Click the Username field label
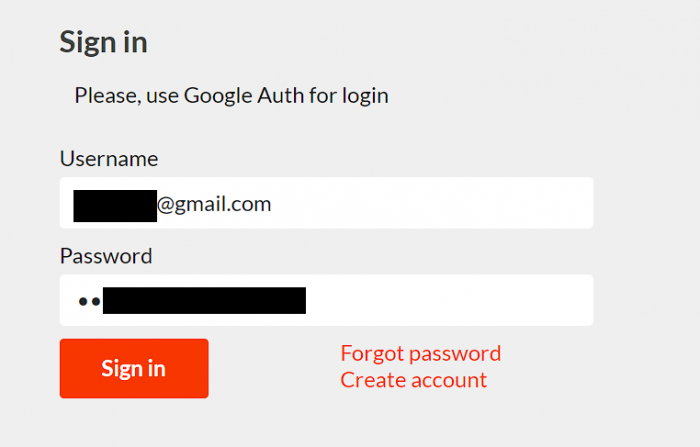The image size is (700, 447). [109, 158]
